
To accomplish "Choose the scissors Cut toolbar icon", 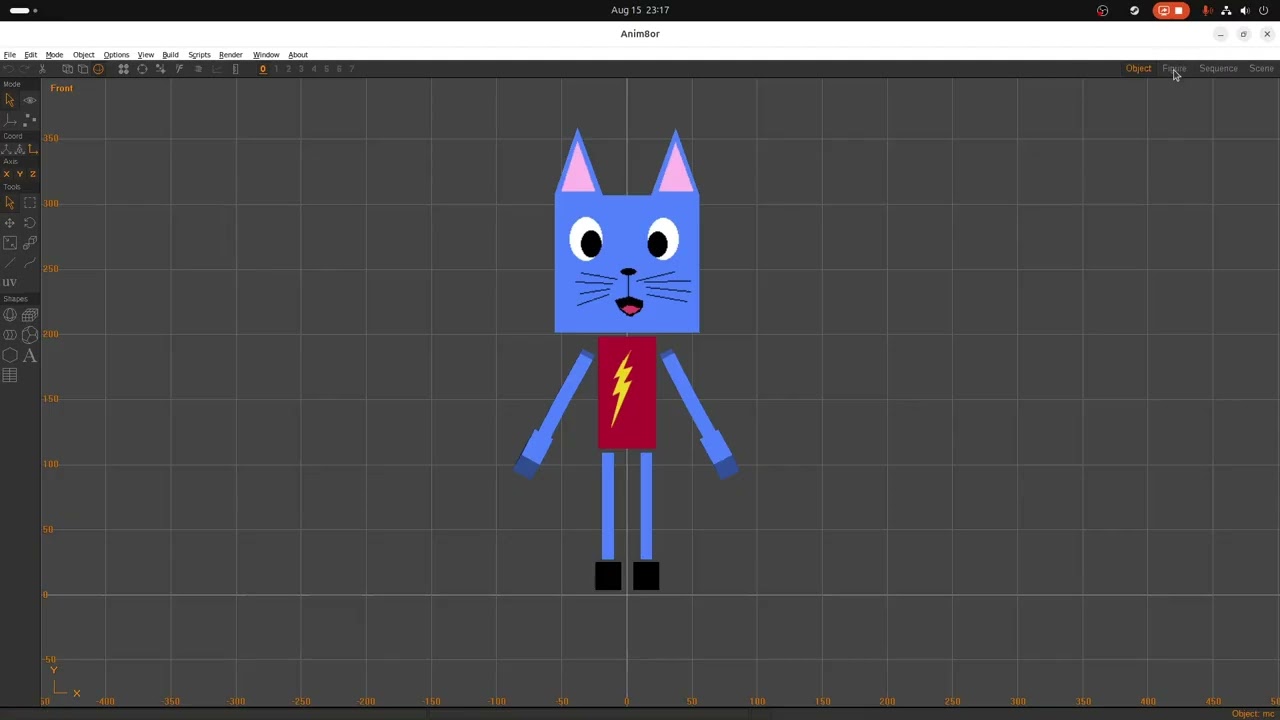I will point(42,69).
